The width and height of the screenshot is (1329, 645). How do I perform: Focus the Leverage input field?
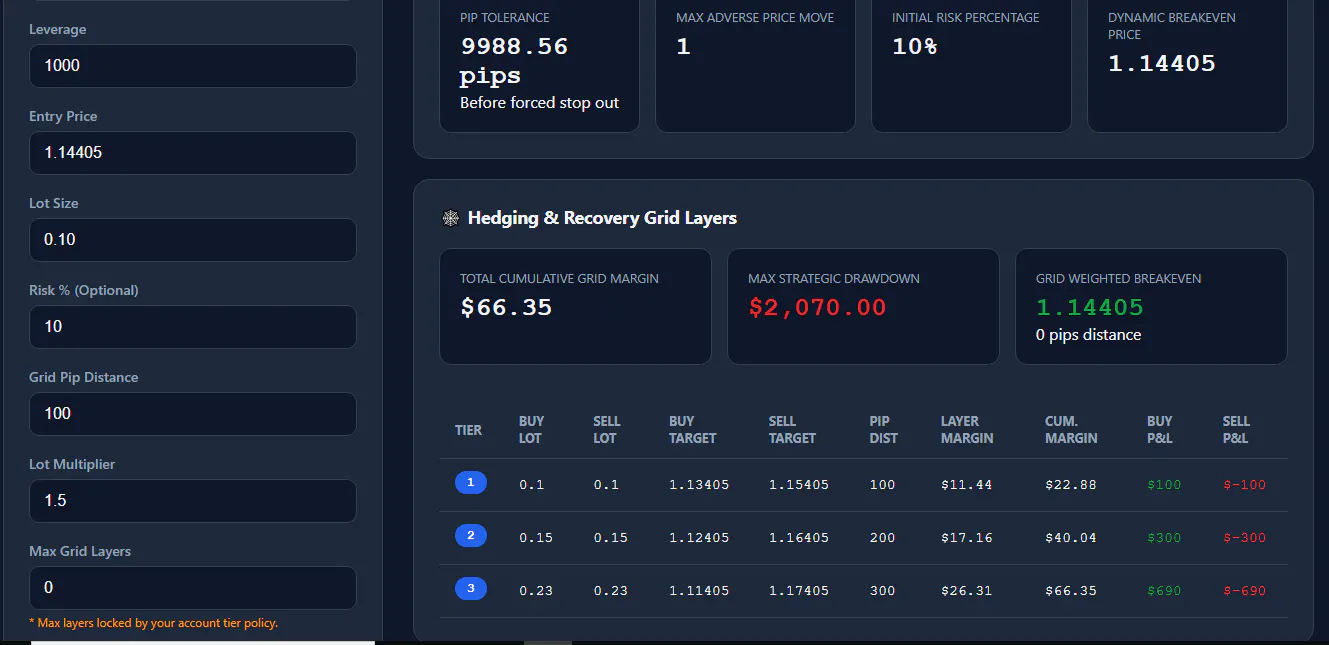pos(193,66)
